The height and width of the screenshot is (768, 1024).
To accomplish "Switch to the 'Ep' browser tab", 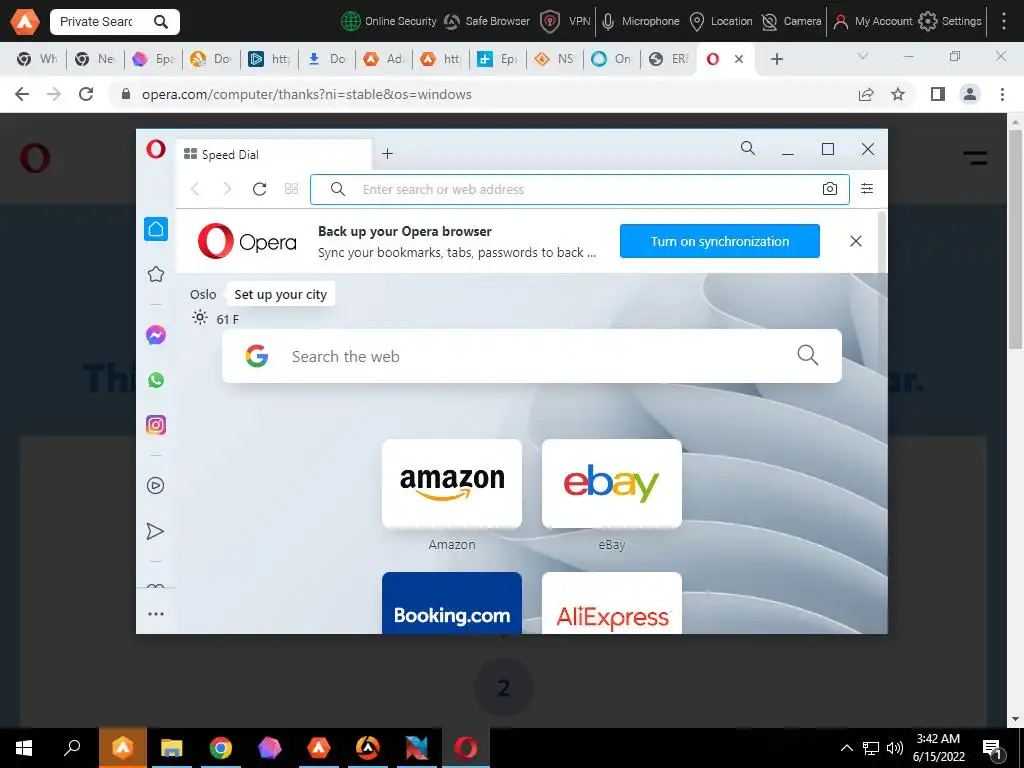I will click(499, 59).
